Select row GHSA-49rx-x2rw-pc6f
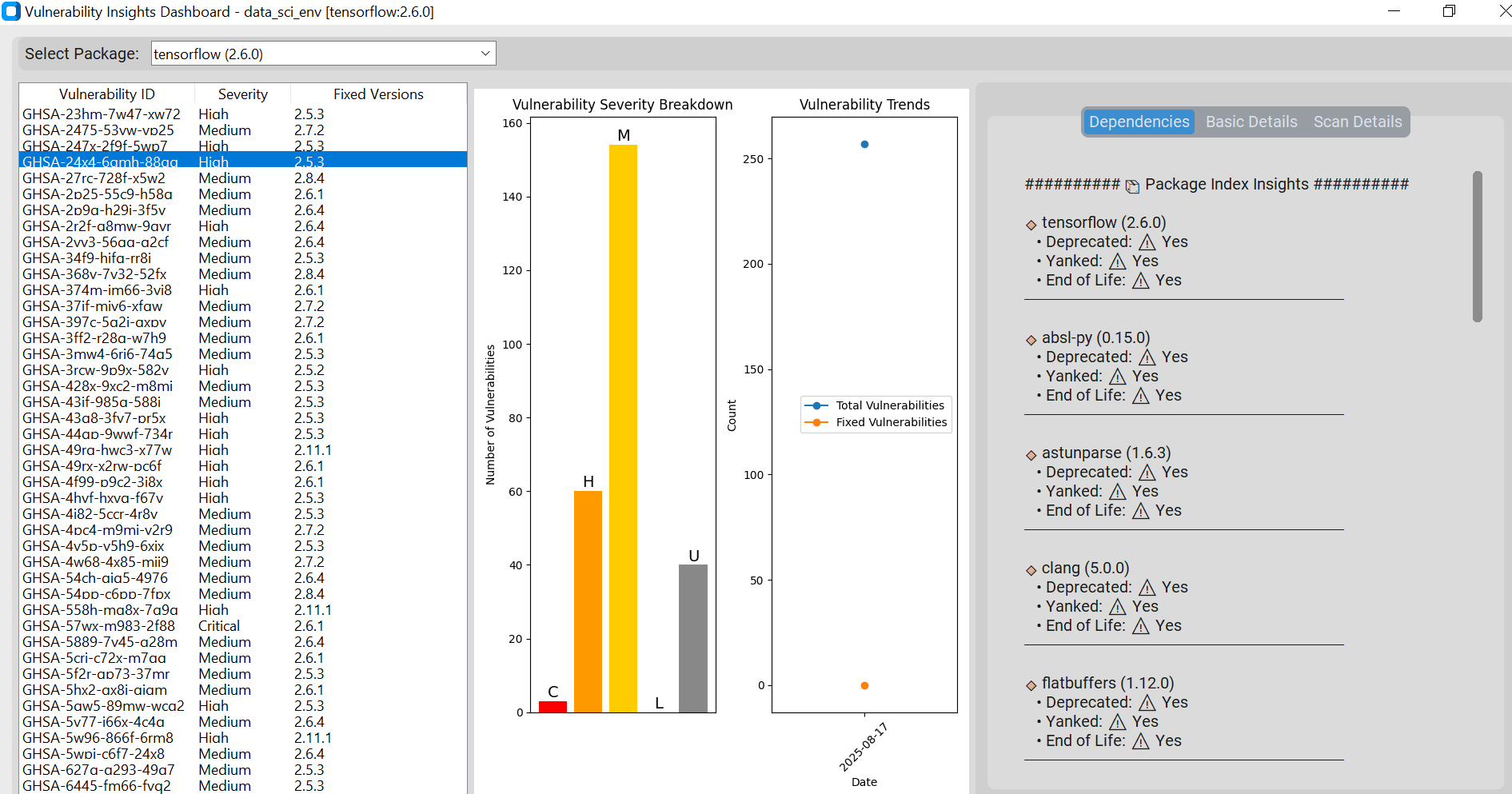 (x=243, y=466)
